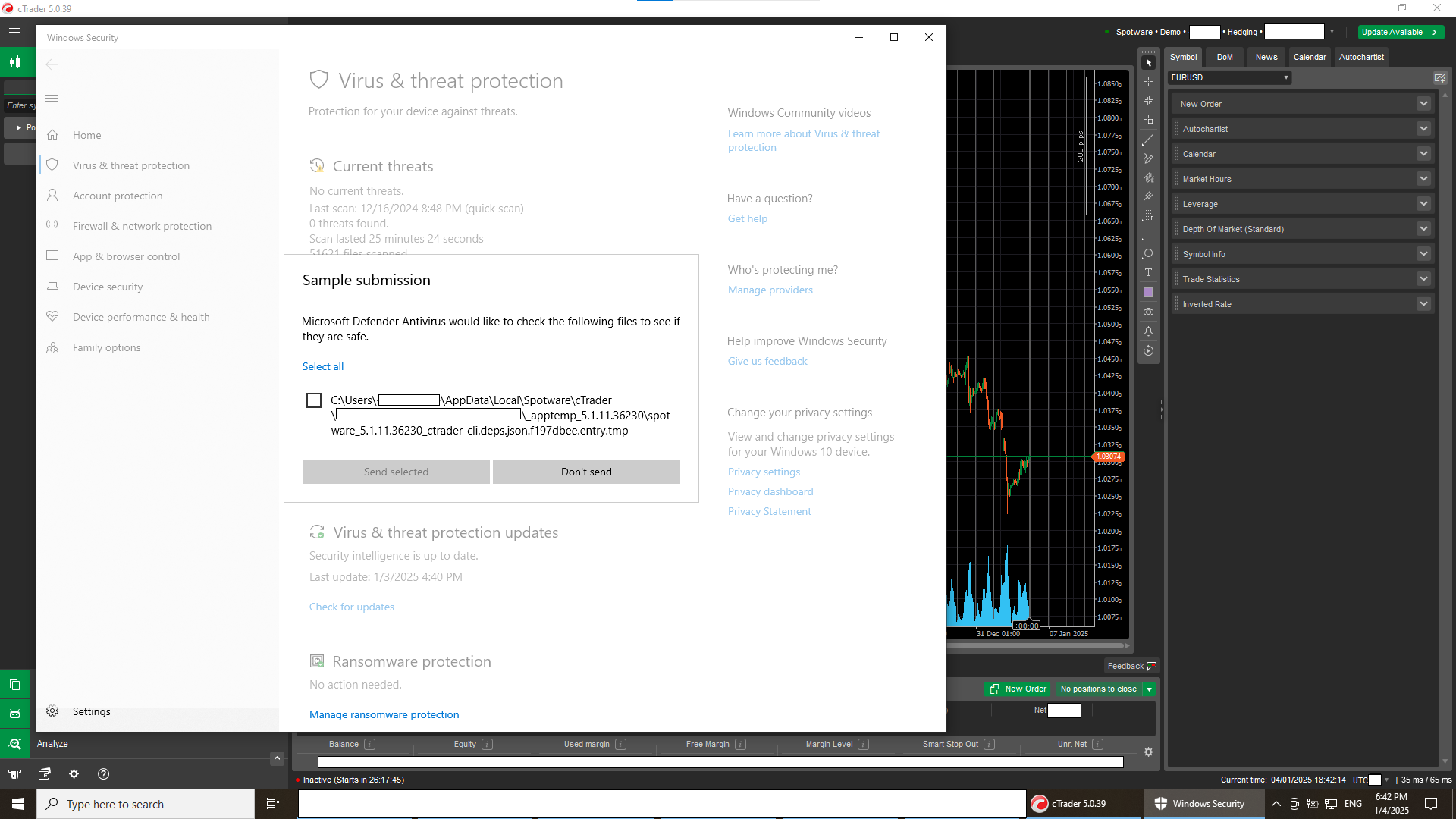Click the taskbar search box
1456x819 pixels.
tap(146, 804)
